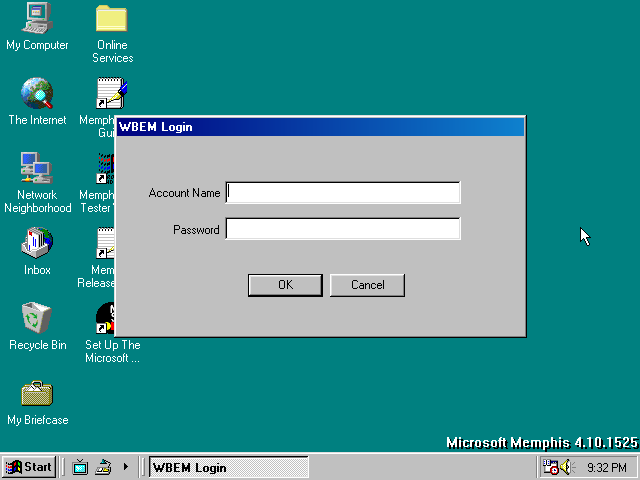Image resolution: width=640 pixels, height=480 pixels.
Task: Focus the Account Name text field
Action: coord(343,193)
